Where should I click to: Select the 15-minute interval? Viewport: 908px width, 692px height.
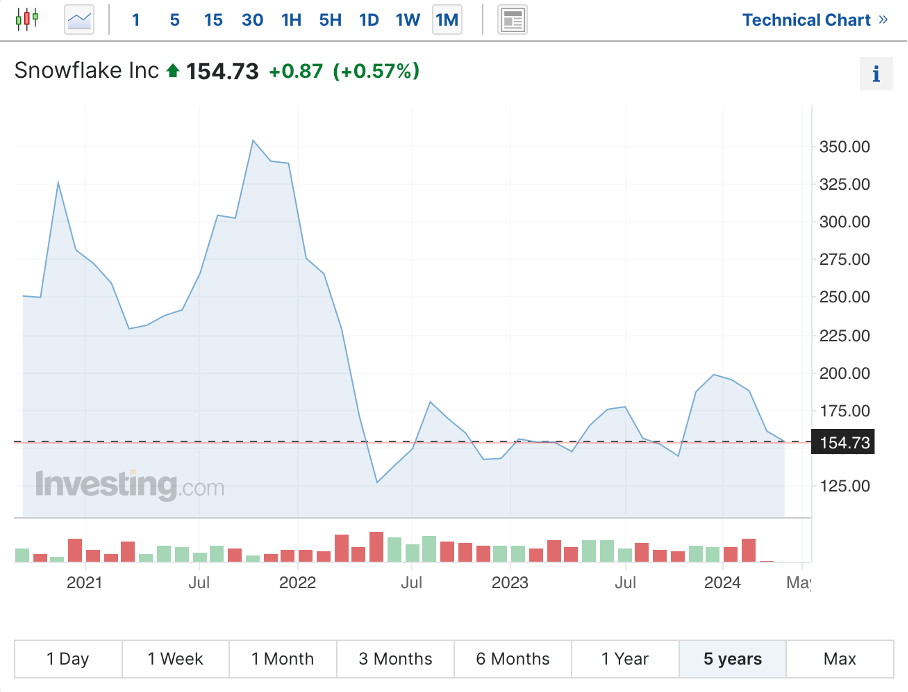tap(213, 19)
